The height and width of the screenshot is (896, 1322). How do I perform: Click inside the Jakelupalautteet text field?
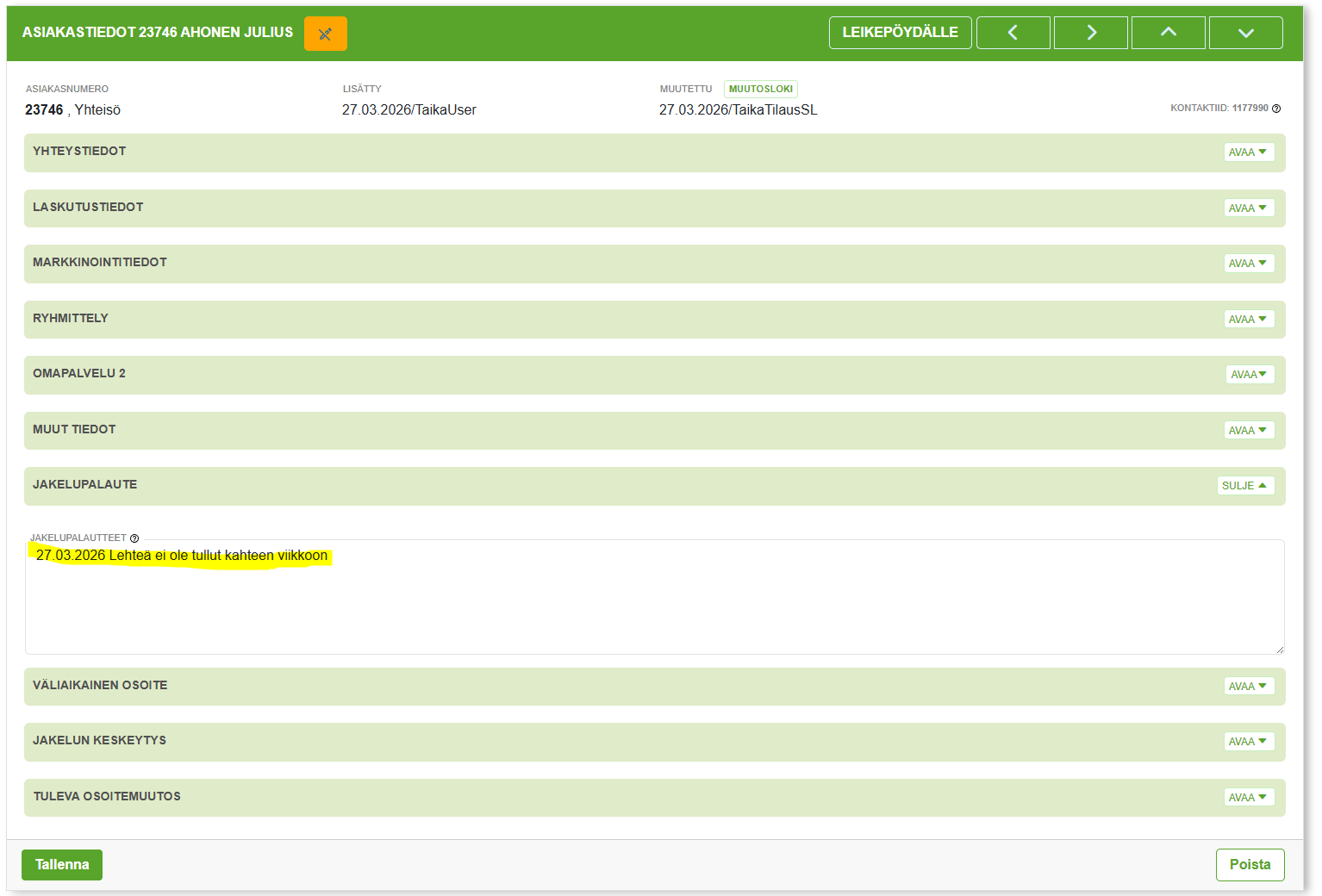tap(655, 603)
